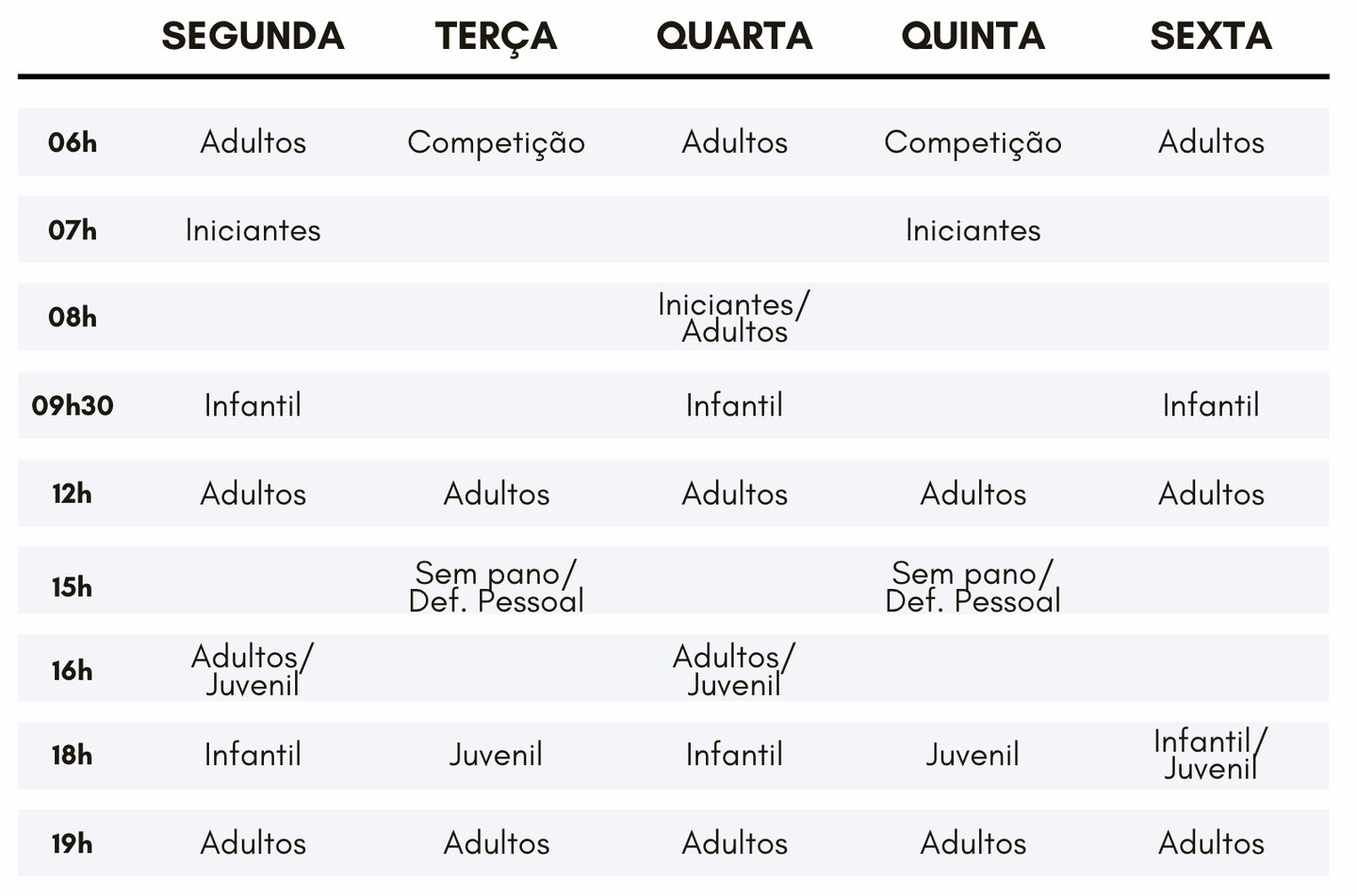Click Adultos on Quinta at 12h

point(973,494)
